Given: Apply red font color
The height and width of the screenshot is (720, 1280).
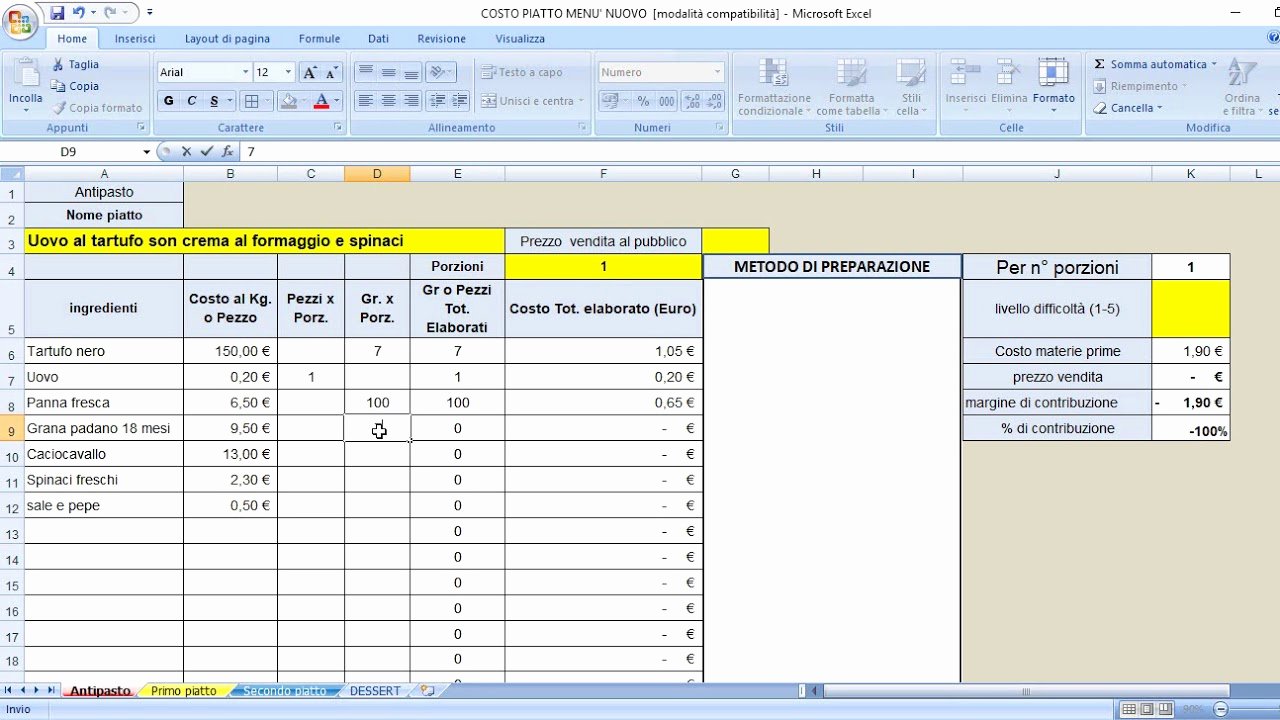Looking at the screenshot, I should point(321,101).
